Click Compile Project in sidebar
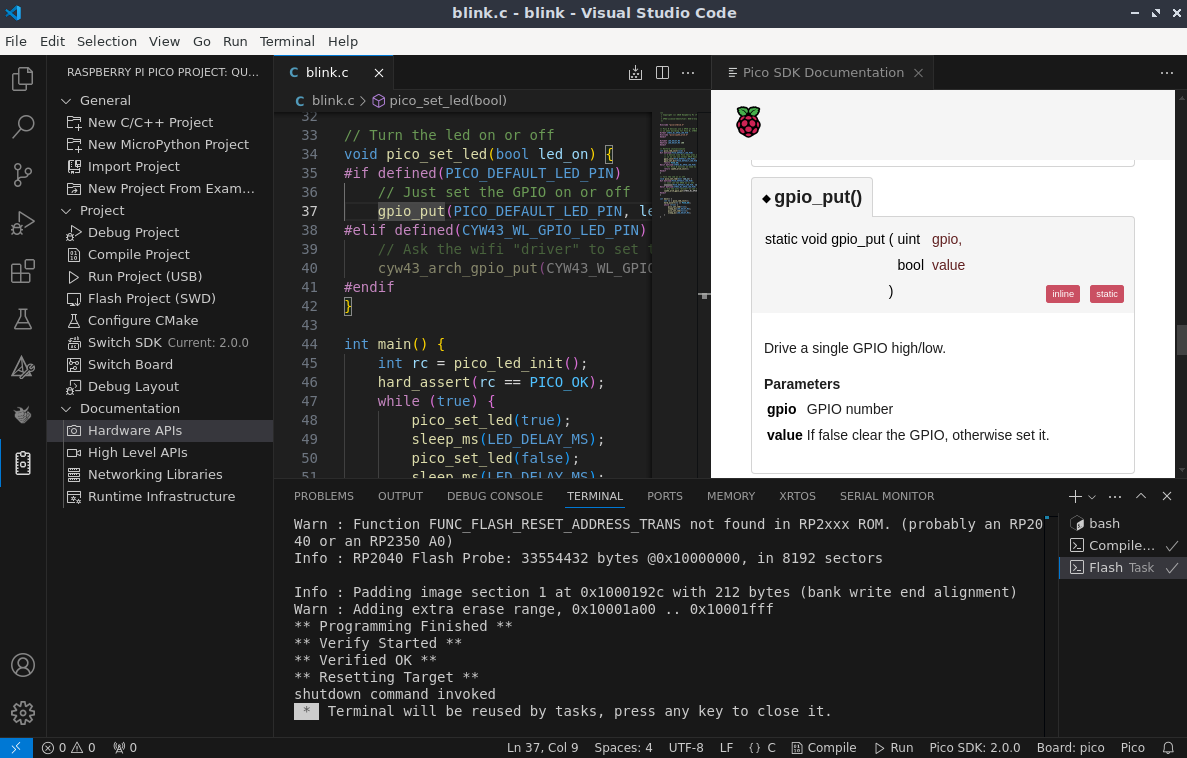The height and width of the screenshot is (758, 1187). tap(139, 254)
